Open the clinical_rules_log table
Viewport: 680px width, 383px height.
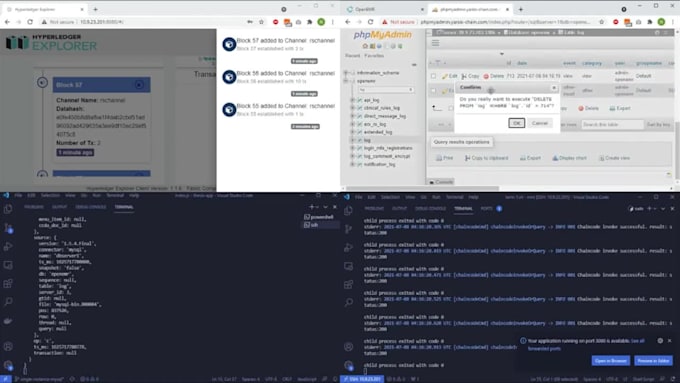pyautogui.click(x=382, y=108)
